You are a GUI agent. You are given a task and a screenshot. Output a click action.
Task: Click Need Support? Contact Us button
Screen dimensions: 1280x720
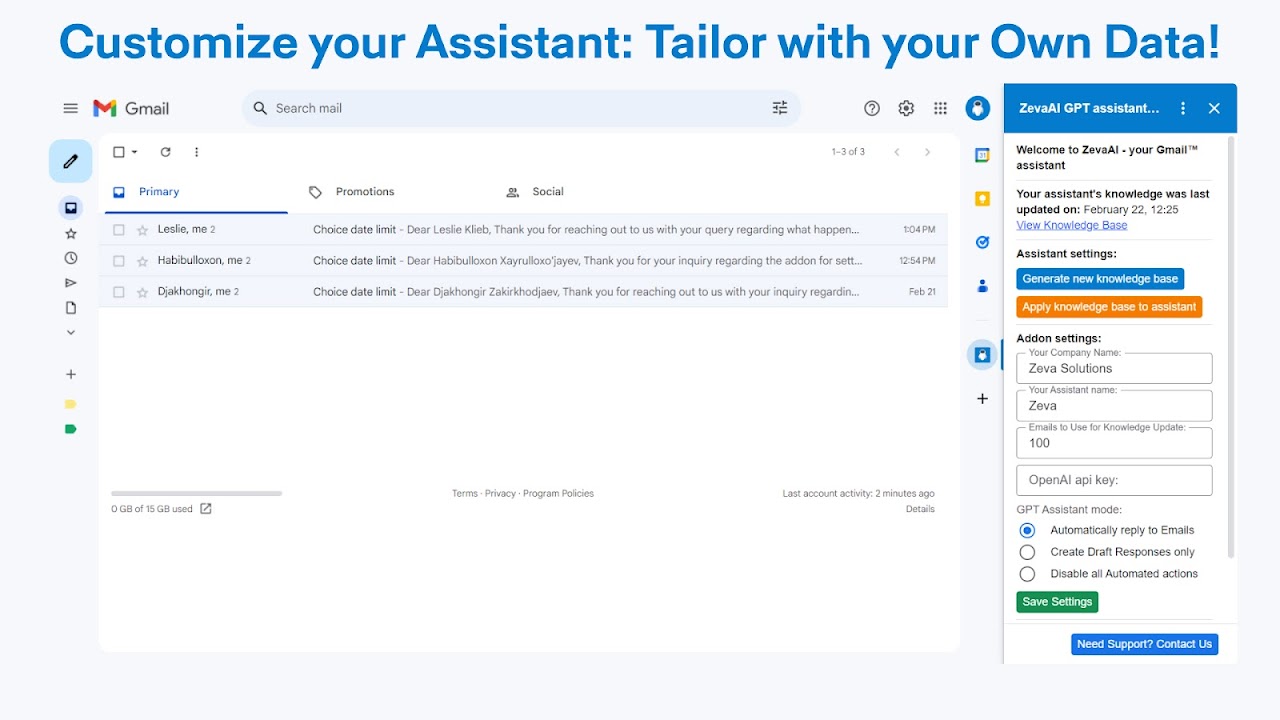tap(1144, 644)
